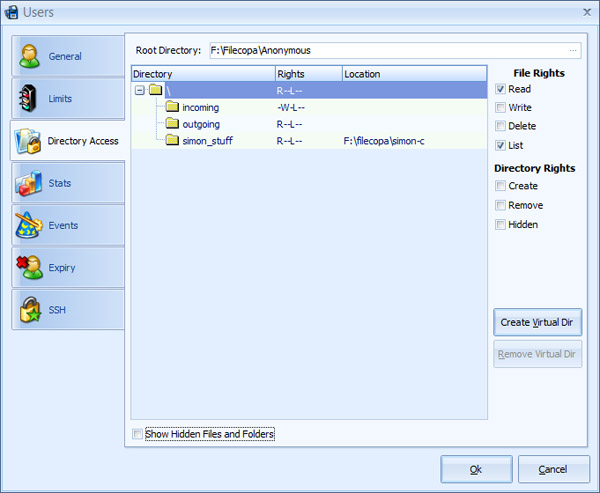Image resolution: width=600 pixels, height=493 pixels.
Task: Uncheck the Read file right
Action: click(500, 89)
